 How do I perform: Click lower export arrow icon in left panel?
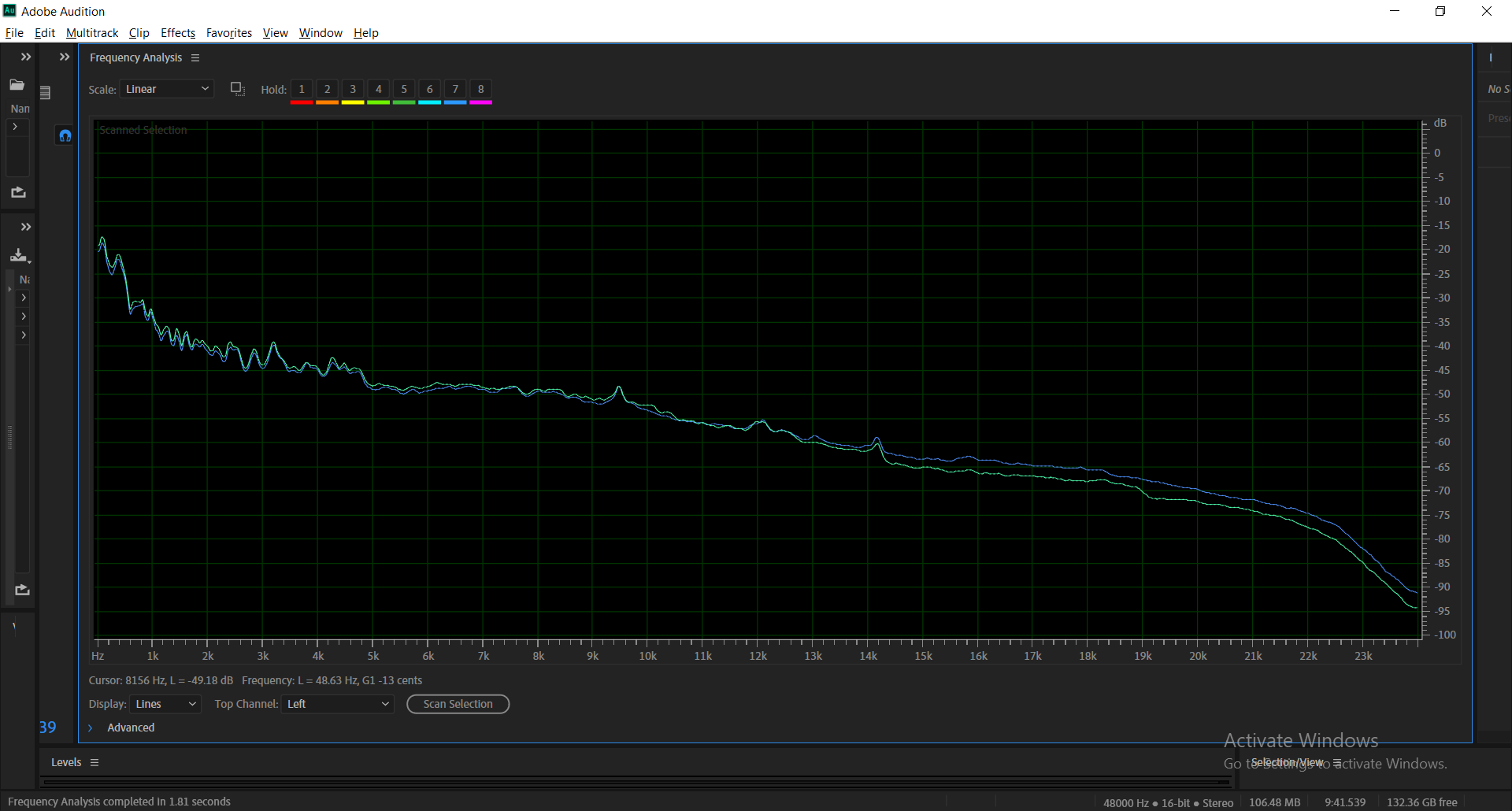pos(22,590)
